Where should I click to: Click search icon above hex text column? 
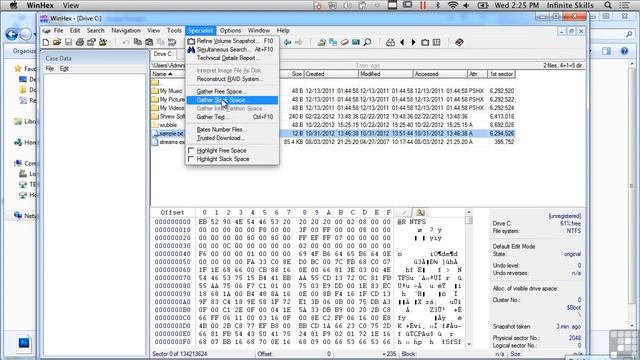point(420,212)
